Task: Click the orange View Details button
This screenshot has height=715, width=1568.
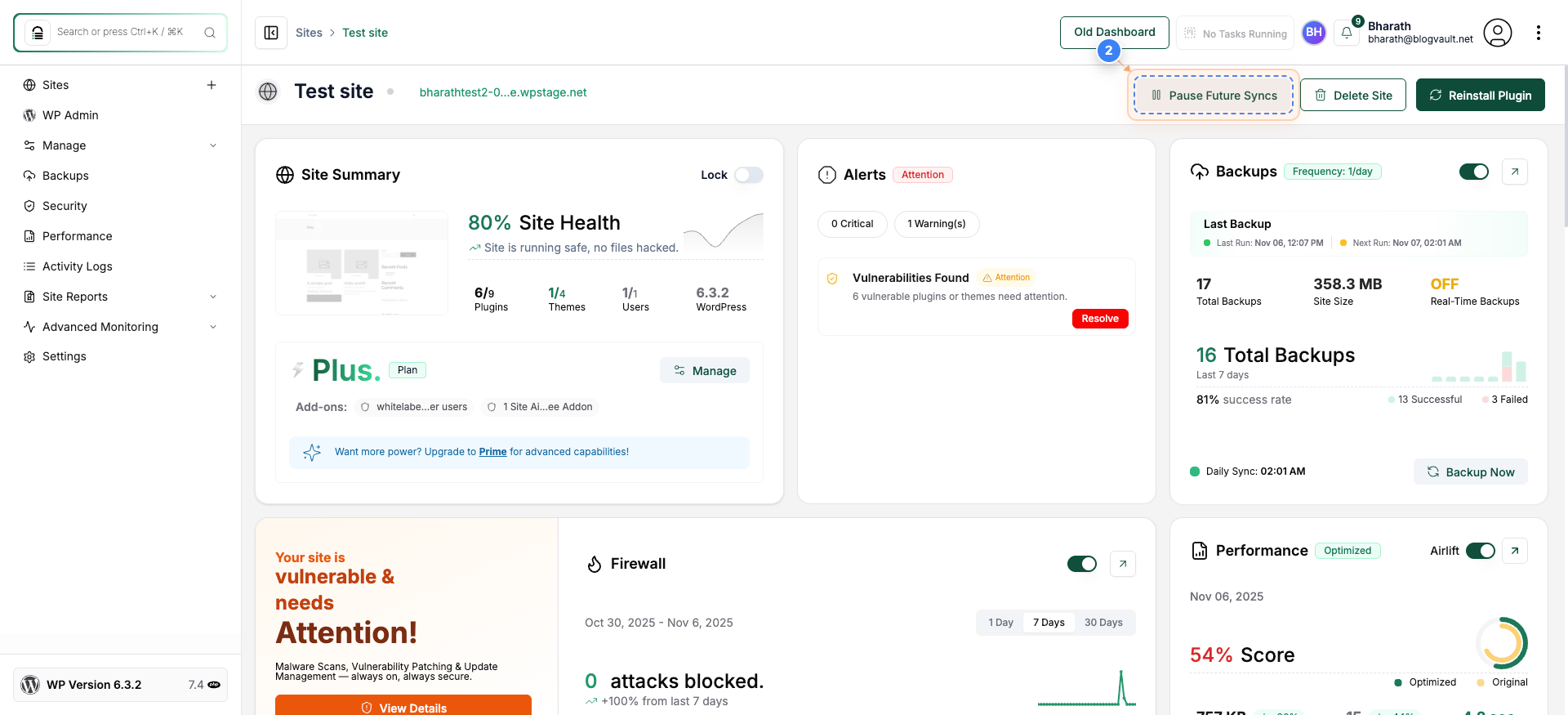Action: (x=403, y=707)
